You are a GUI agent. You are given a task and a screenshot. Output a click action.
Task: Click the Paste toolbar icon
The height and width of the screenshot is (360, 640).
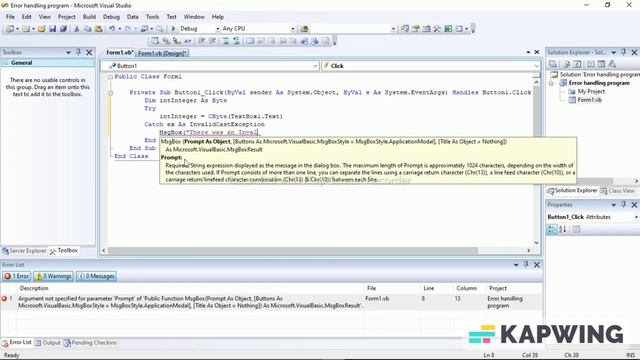coord(98,29)
